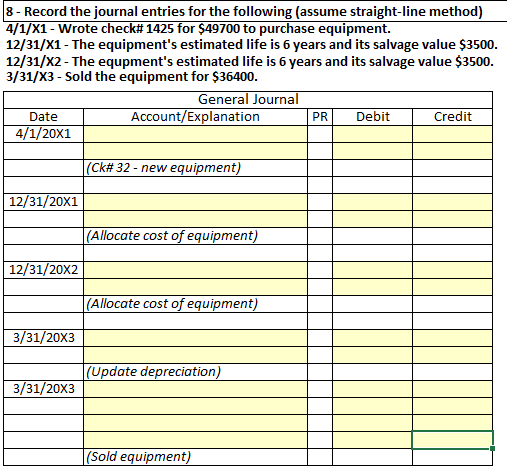Image resolution: width=507 pixels, height=470 pixels.
Task: Click the selected credit cell with green border
Action: [452, 440]
